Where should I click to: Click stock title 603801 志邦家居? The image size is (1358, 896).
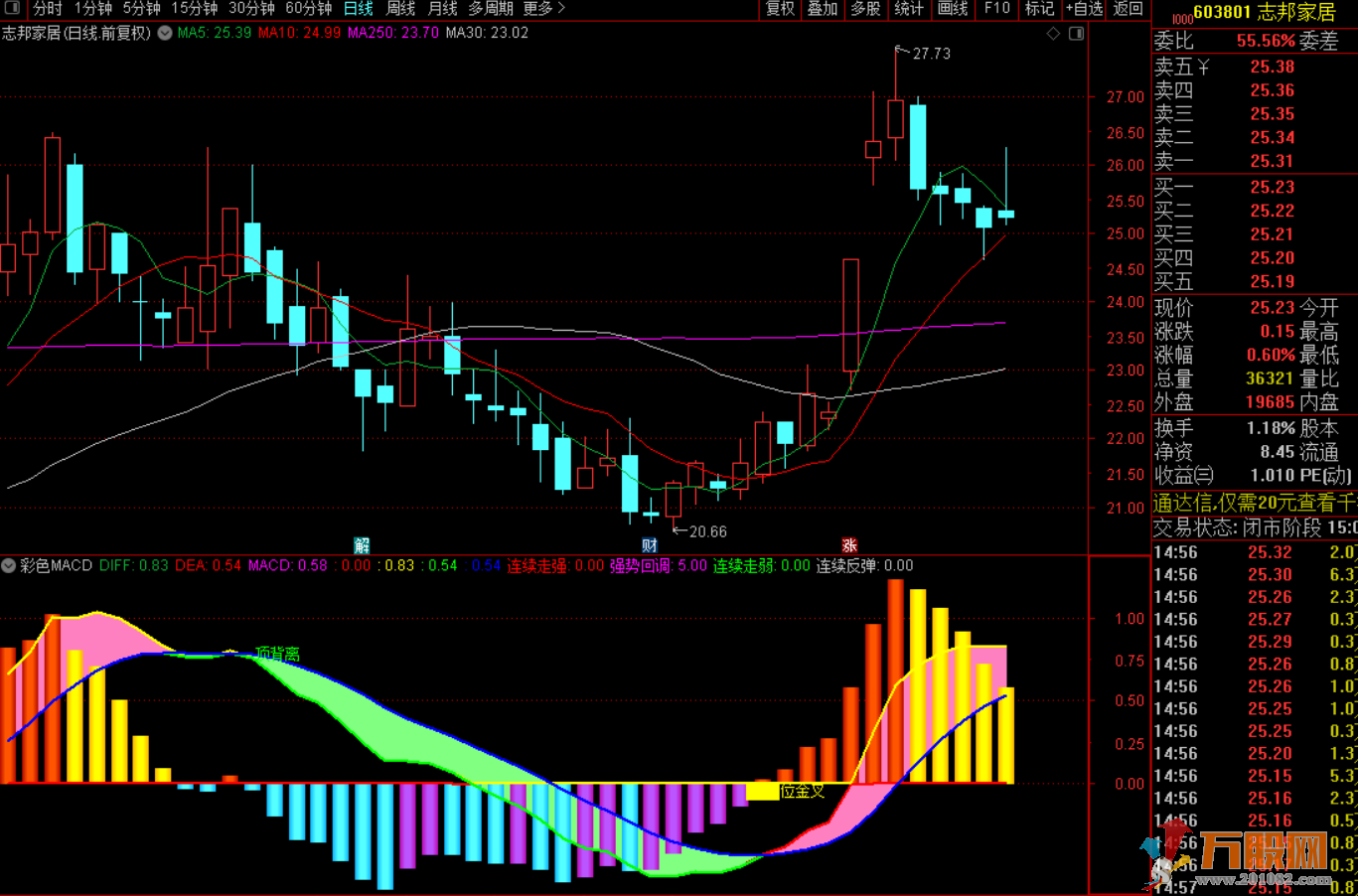tap(1264, 13)
